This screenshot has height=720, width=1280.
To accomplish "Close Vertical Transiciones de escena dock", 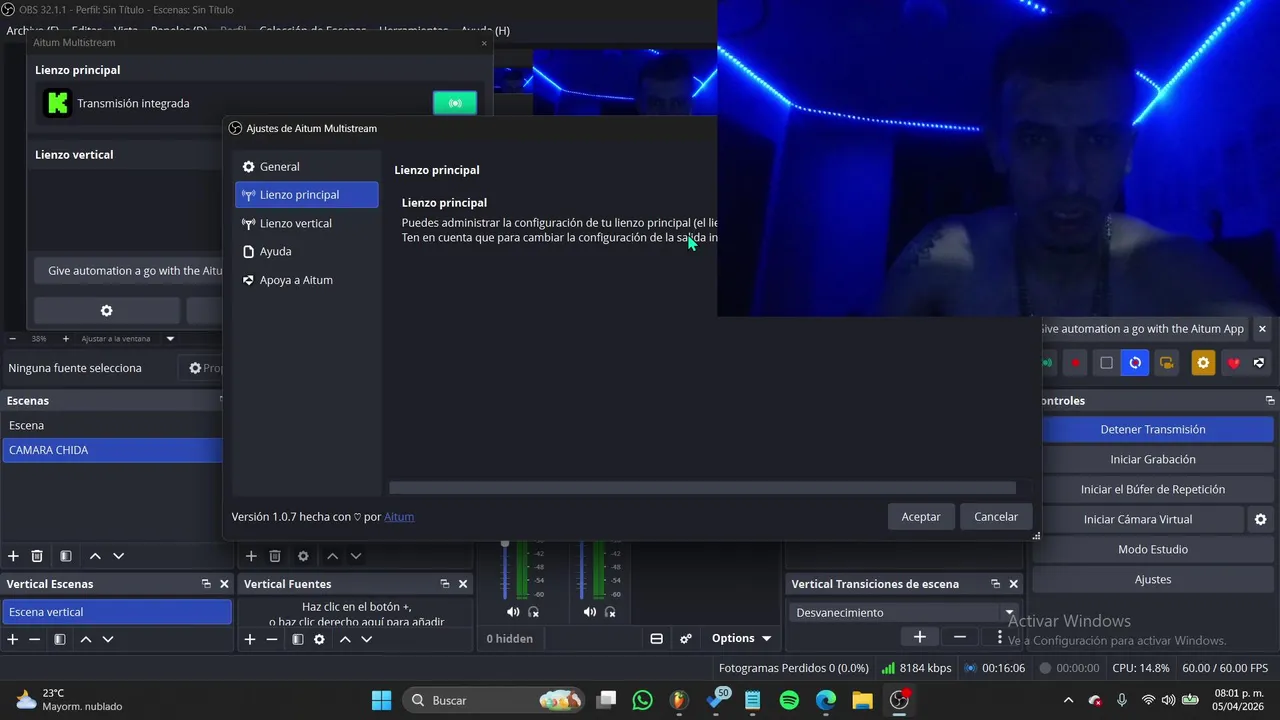I will 1014,584.
